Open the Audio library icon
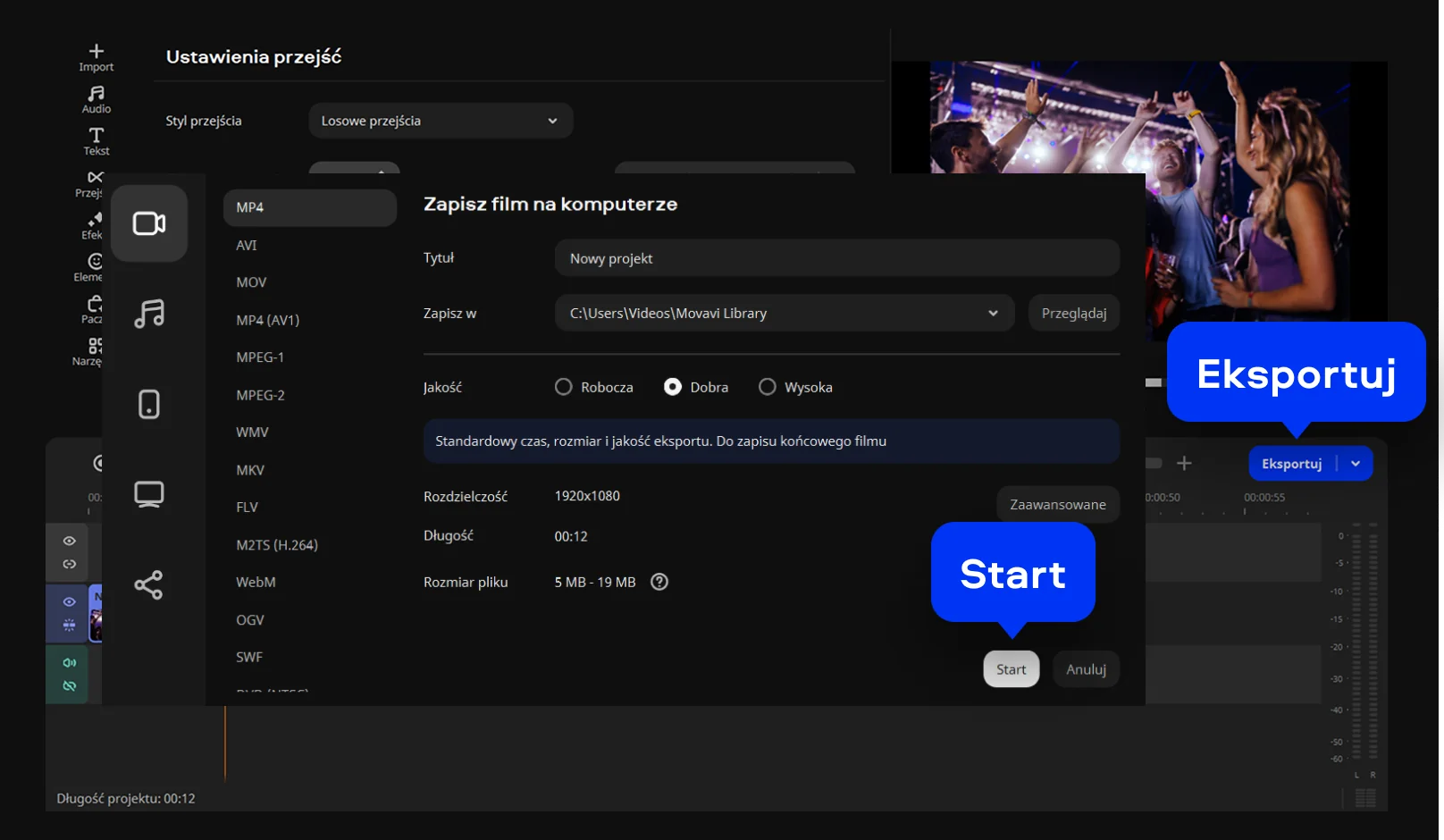The image size is (1444, 840). coord(96,99)
